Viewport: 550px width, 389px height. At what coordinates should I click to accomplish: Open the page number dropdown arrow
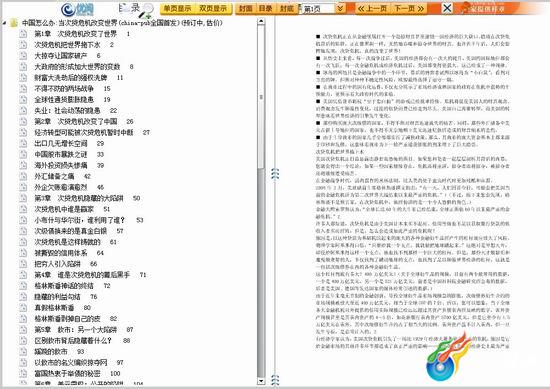pyautogui.click(x=340, y=8)
